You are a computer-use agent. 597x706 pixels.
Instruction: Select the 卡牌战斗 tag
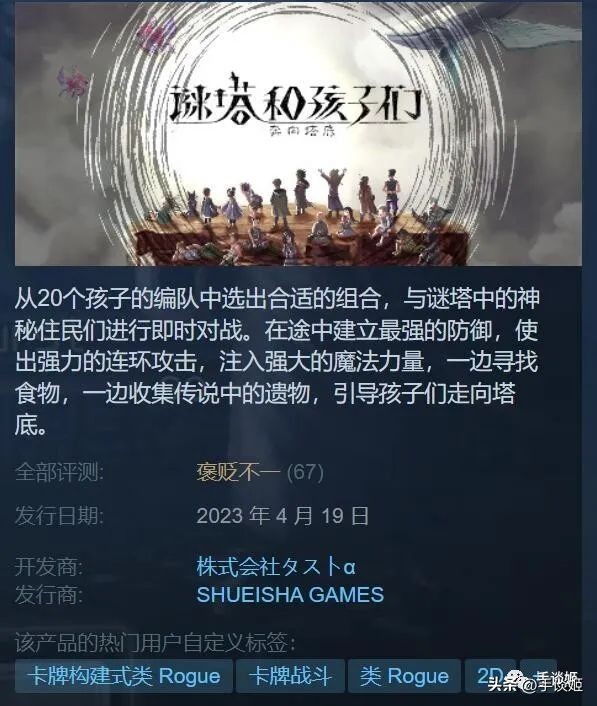pos(290,676)
